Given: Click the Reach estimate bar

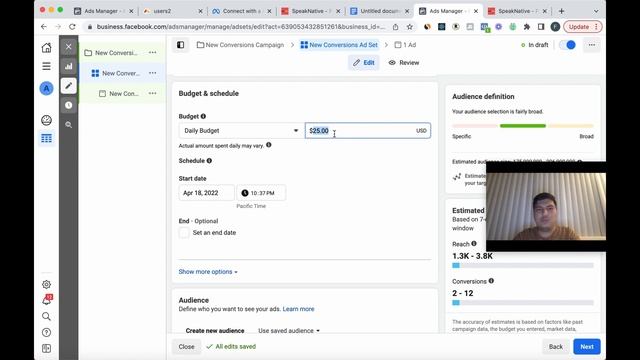Looking at the screenshot, I should tap(523, 265).
